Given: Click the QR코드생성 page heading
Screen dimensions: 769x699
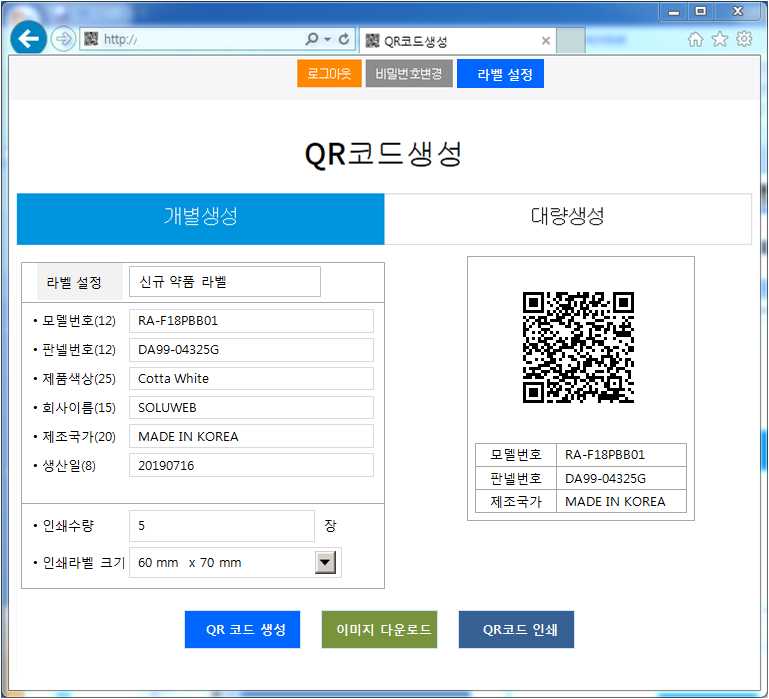Looking at the screenshot, I should tap(383, 154).
